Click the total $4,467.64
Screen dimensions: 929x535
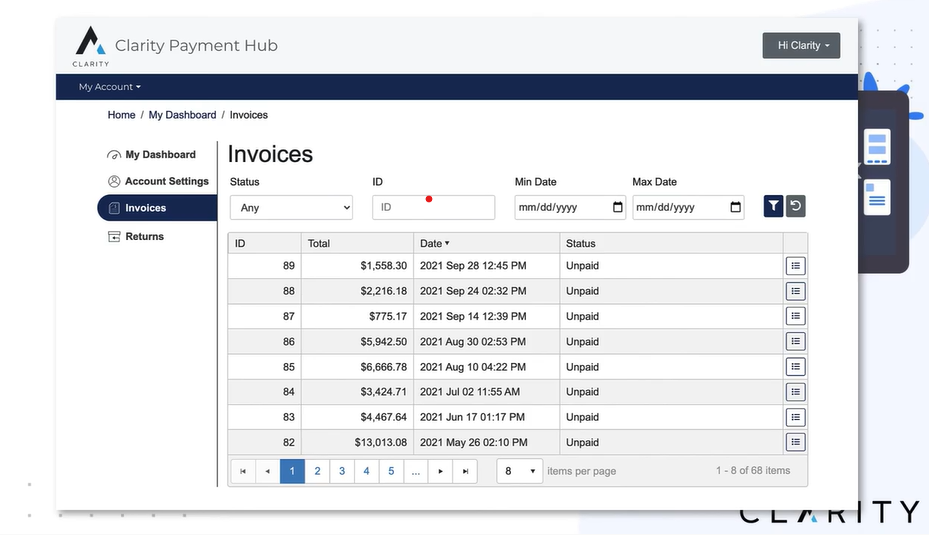383,417
